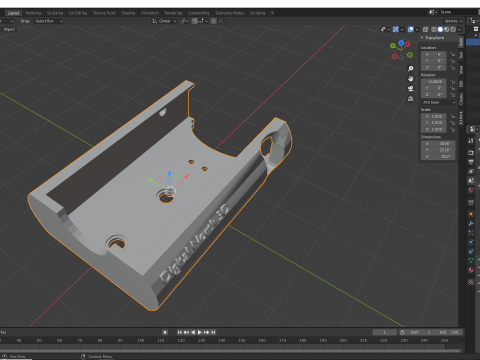The height and width of the screenshot is (360, 480).
Task: Click the green Y axis on navigation gizmo
Action: tap(393, 46)
